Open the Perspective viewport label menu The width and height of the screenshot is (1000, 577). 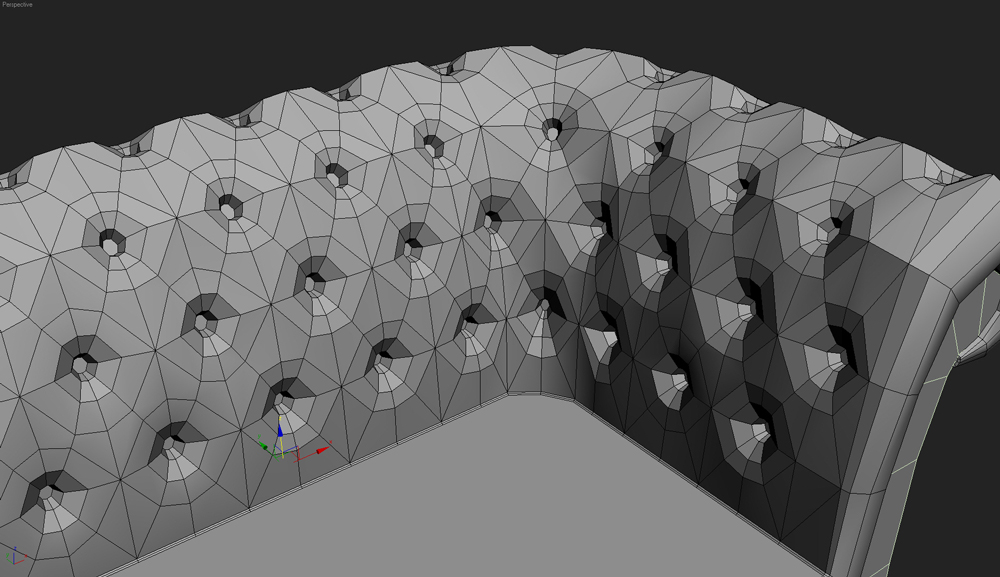18,5
